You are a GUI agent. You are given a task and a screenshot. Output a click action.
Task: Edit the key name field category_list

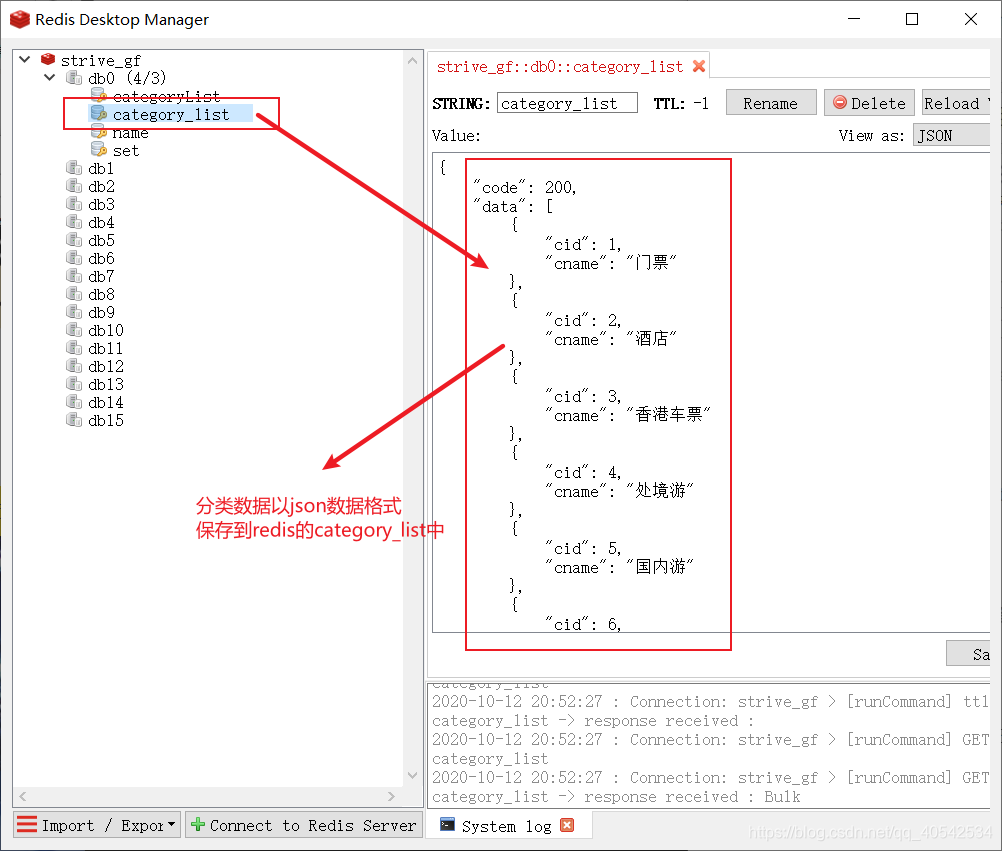567,103
